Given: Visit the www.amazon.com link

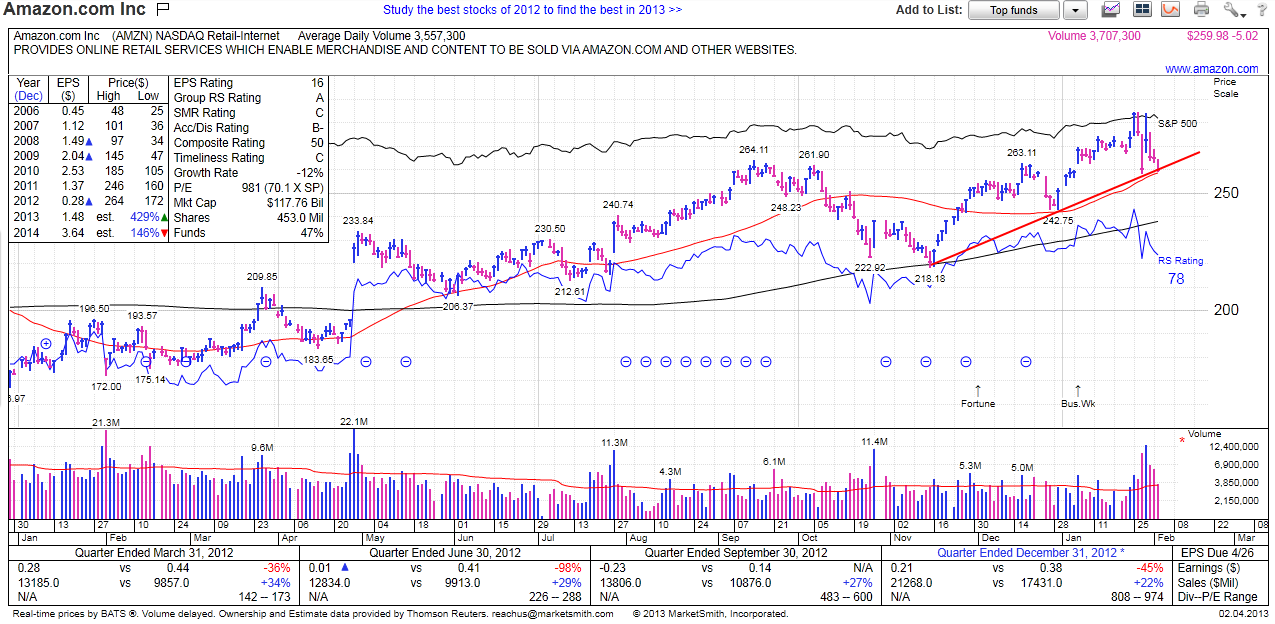Looking at the screenshot, I should click(x=1213, y=69).
